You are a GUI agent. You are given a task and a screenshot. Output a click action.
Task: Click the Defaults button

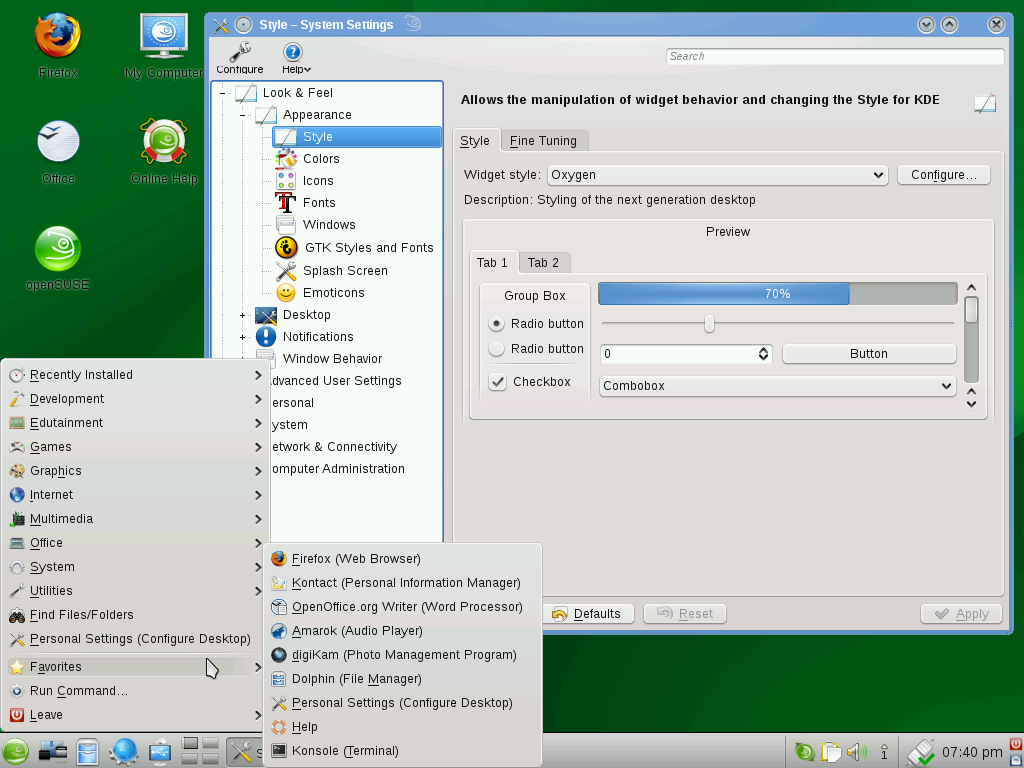point(588,614)
